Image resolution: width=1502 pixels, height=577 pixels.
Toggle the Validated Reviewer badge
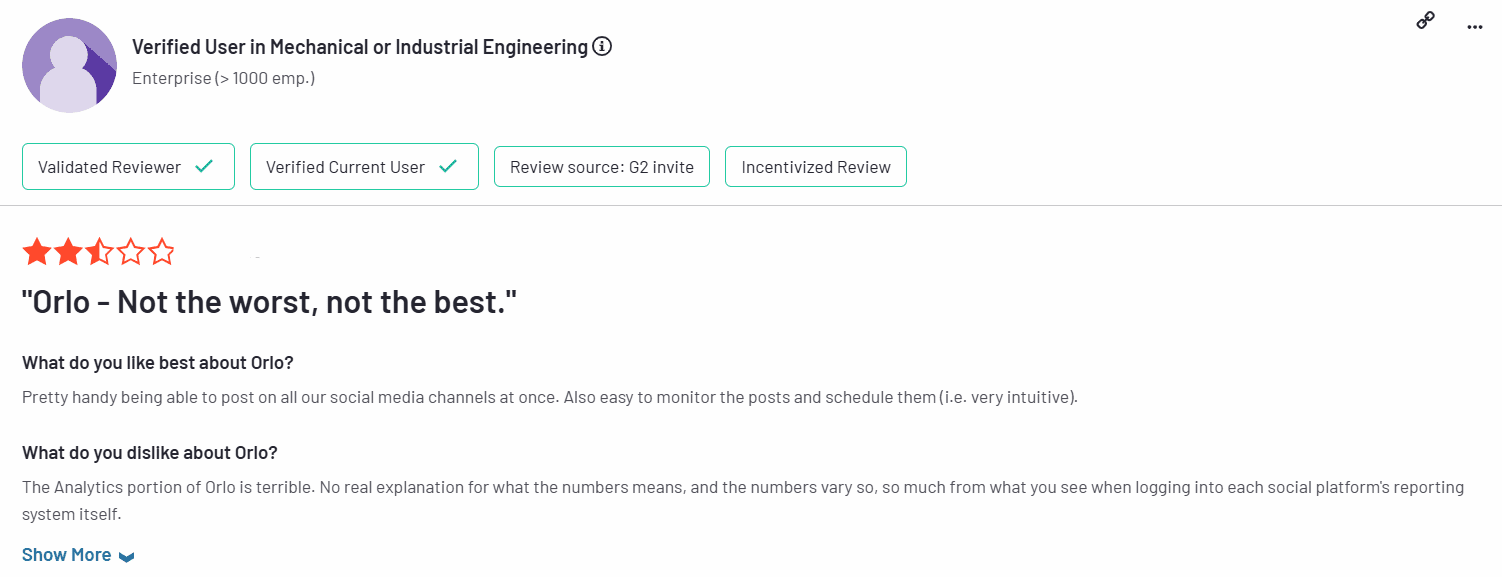pyautogui.click(x=128, y=166)
